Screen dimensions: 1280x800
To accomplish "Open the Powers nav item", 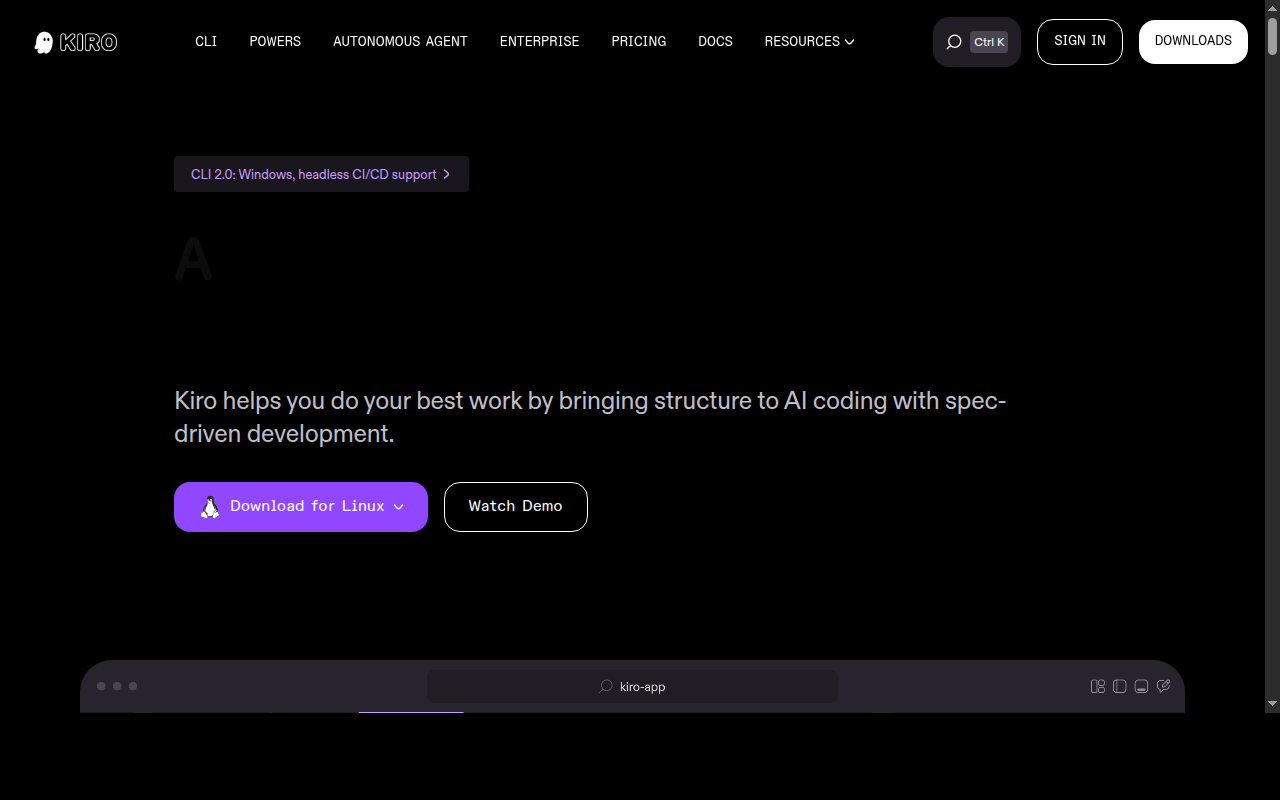I will (275, 41).
